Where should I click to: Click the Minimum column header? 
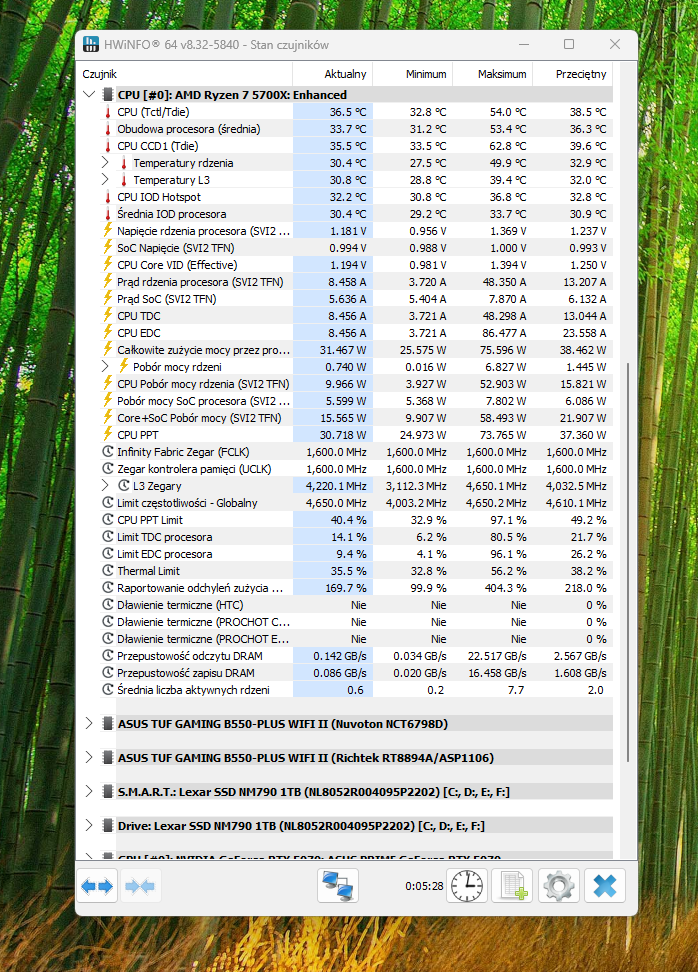pos(412,74)
